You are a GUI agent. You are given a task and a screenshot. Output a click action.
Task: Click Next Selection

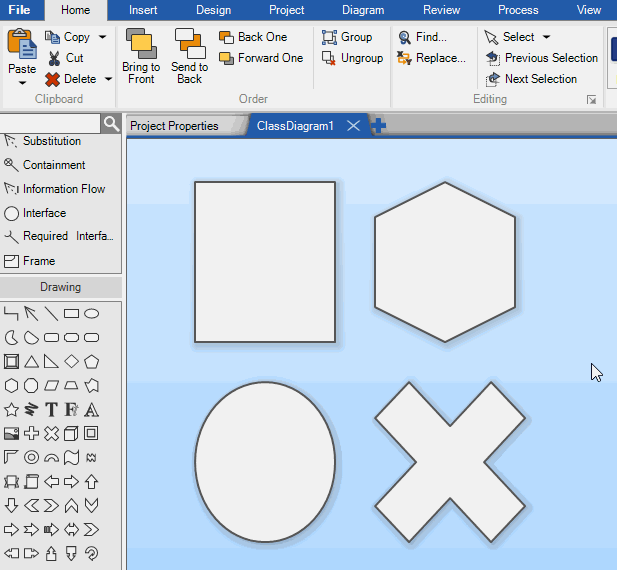pyautogui.click(x=531, y=79)
